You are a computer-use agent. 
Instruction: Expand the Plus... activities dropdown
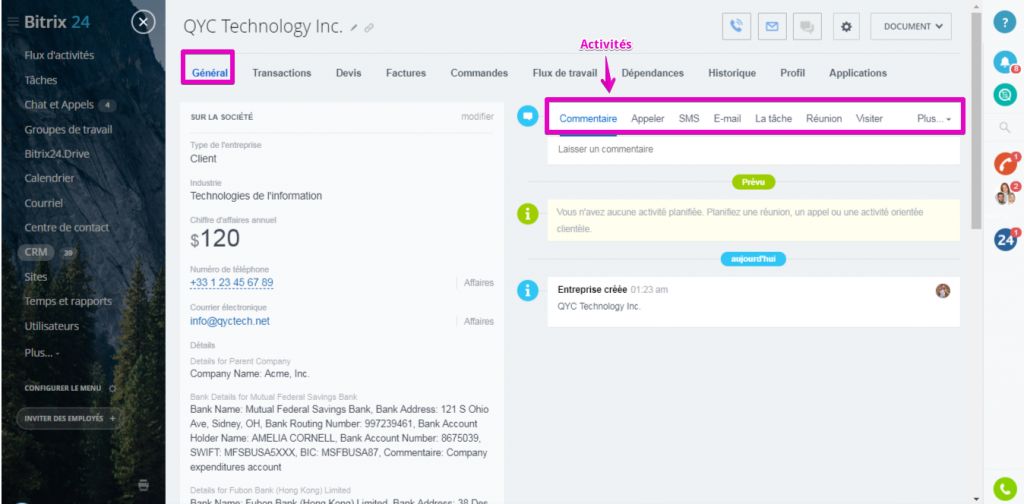tap(933, 119)
